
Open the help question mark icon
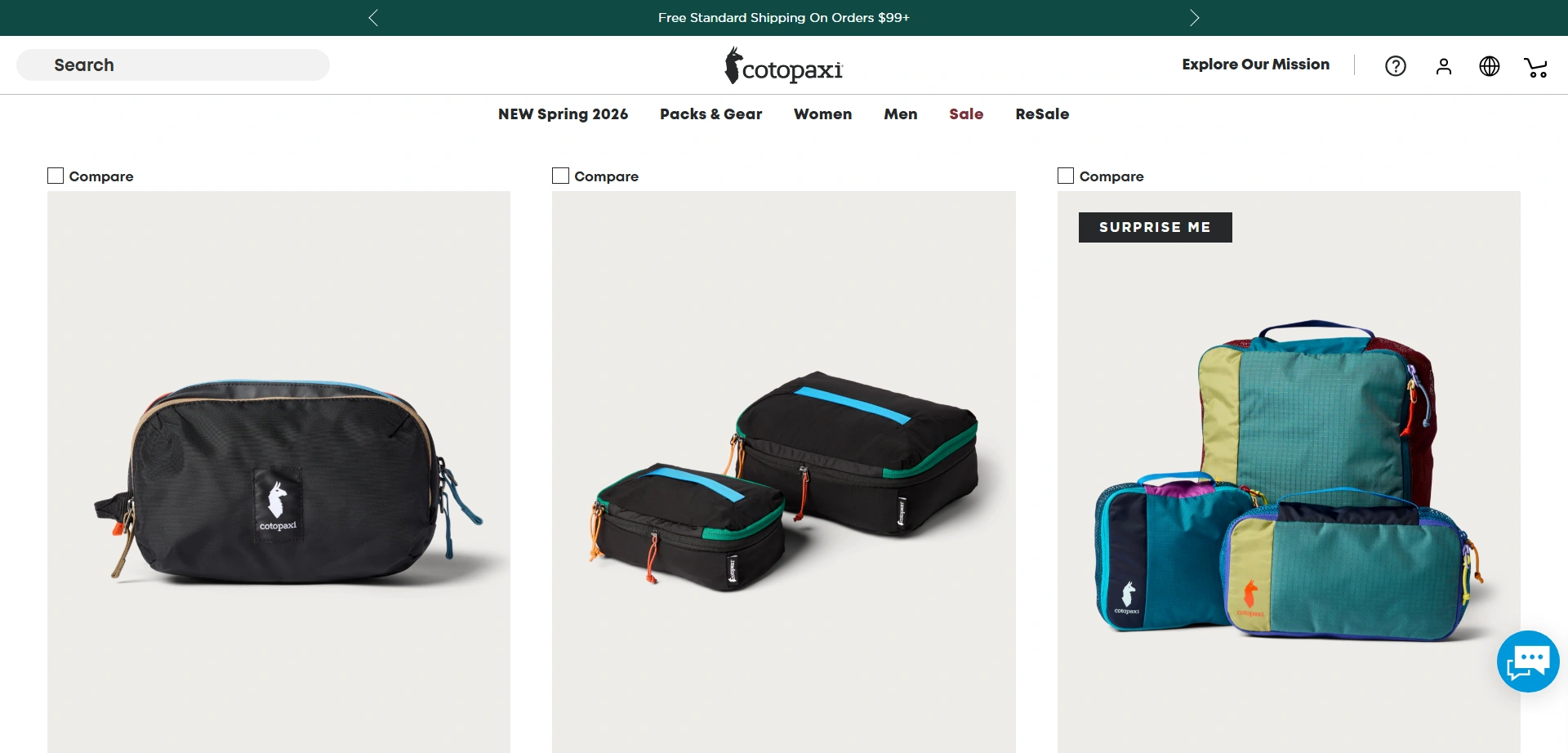point(1396,66)
